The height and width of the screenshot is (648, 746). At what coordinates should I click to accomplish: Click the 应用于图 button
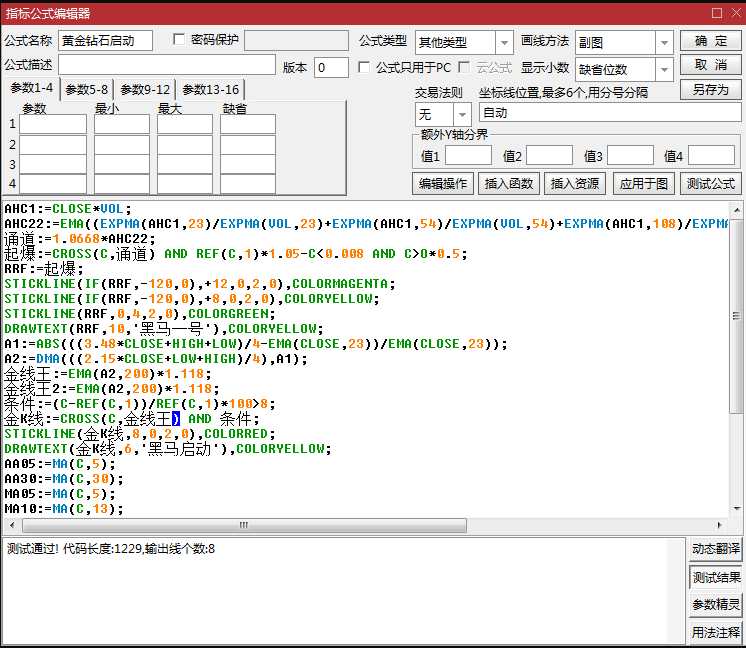pyautogui.click(x=644, y=184)
